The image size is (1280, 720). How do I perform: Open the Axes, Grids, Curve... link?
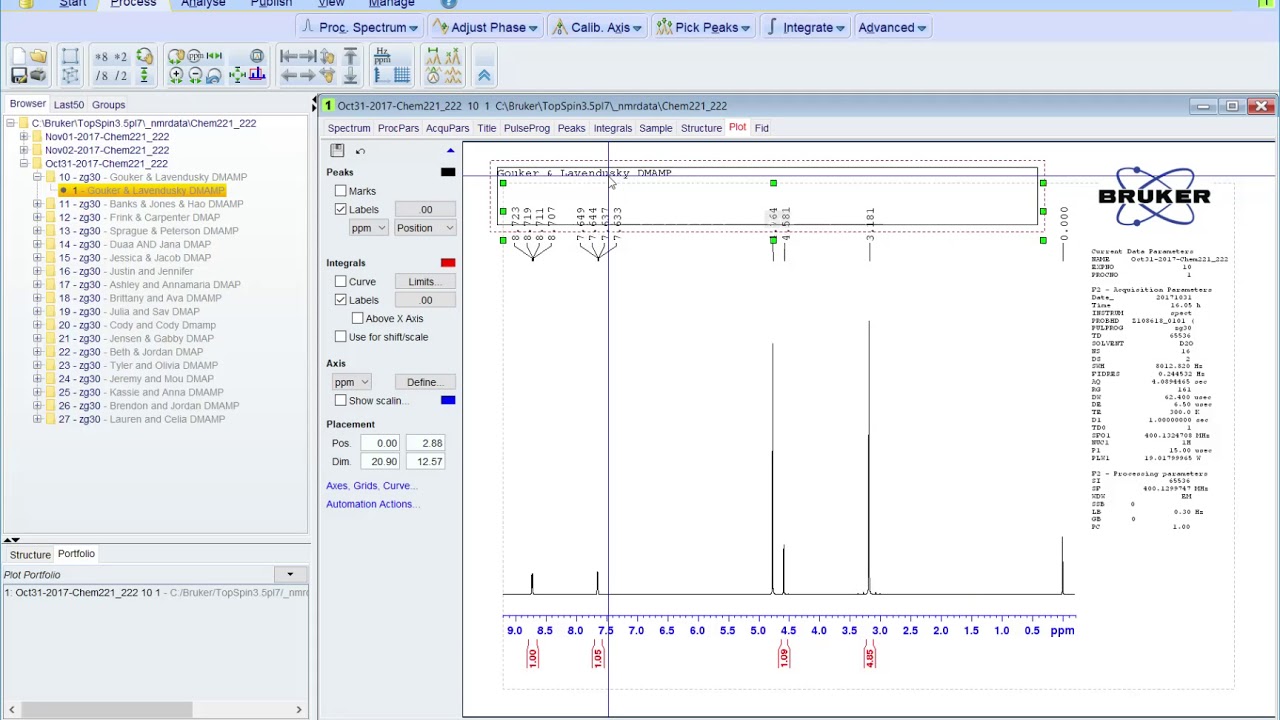tap(370, 486)
